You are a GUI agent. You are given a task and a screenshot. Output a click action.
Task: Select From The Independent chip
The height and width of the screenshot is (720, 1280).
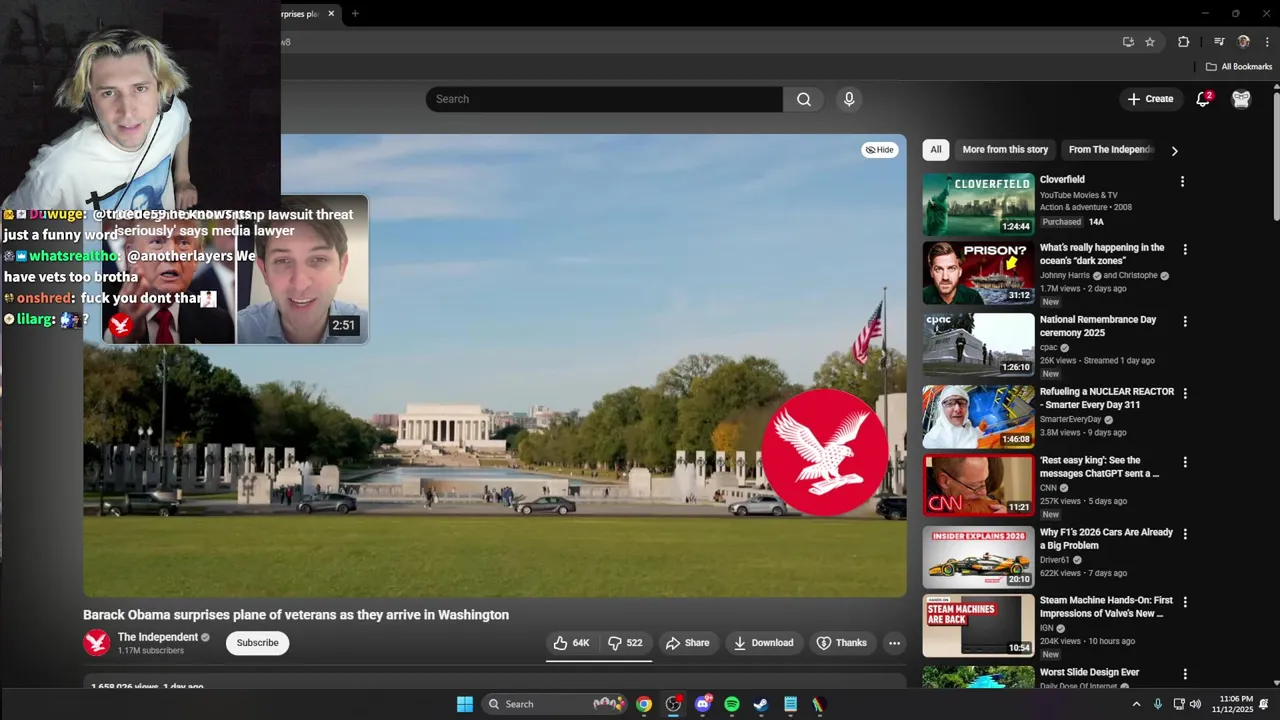(x=1111, y=150)
